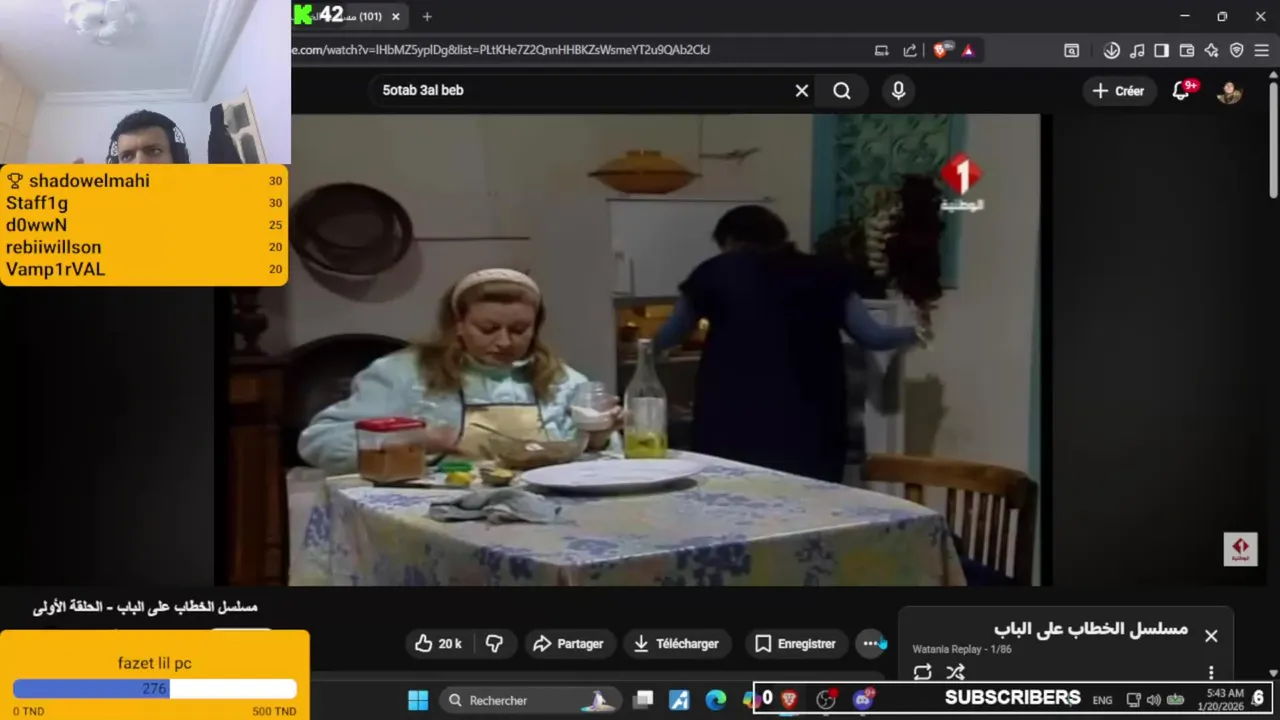Open the YouTube account avatar menu
The width and height of the screenshot is (1280, 720).
coord(1229,91)
